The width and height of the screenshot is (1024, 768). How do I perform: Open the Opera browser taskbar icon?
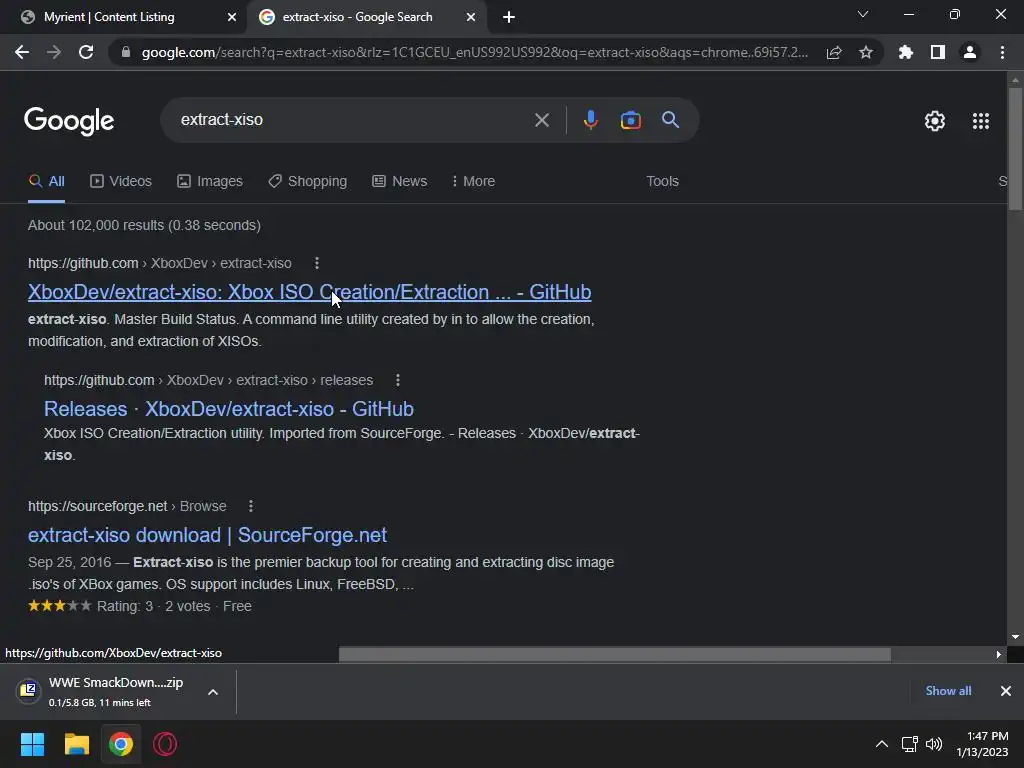165,744
